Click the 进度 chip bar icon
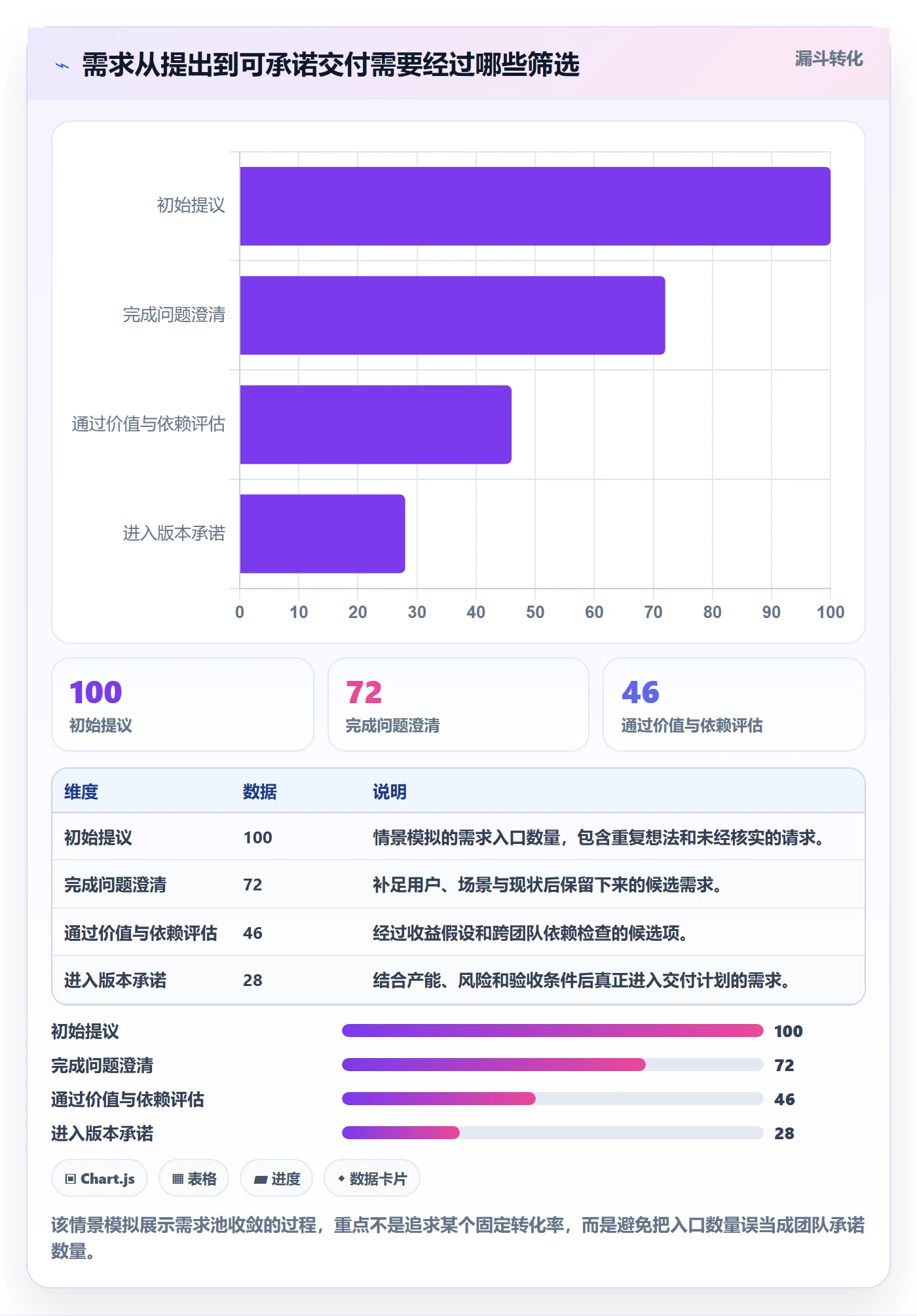This screenshot has height=1316, width=917. point(261,1179)
